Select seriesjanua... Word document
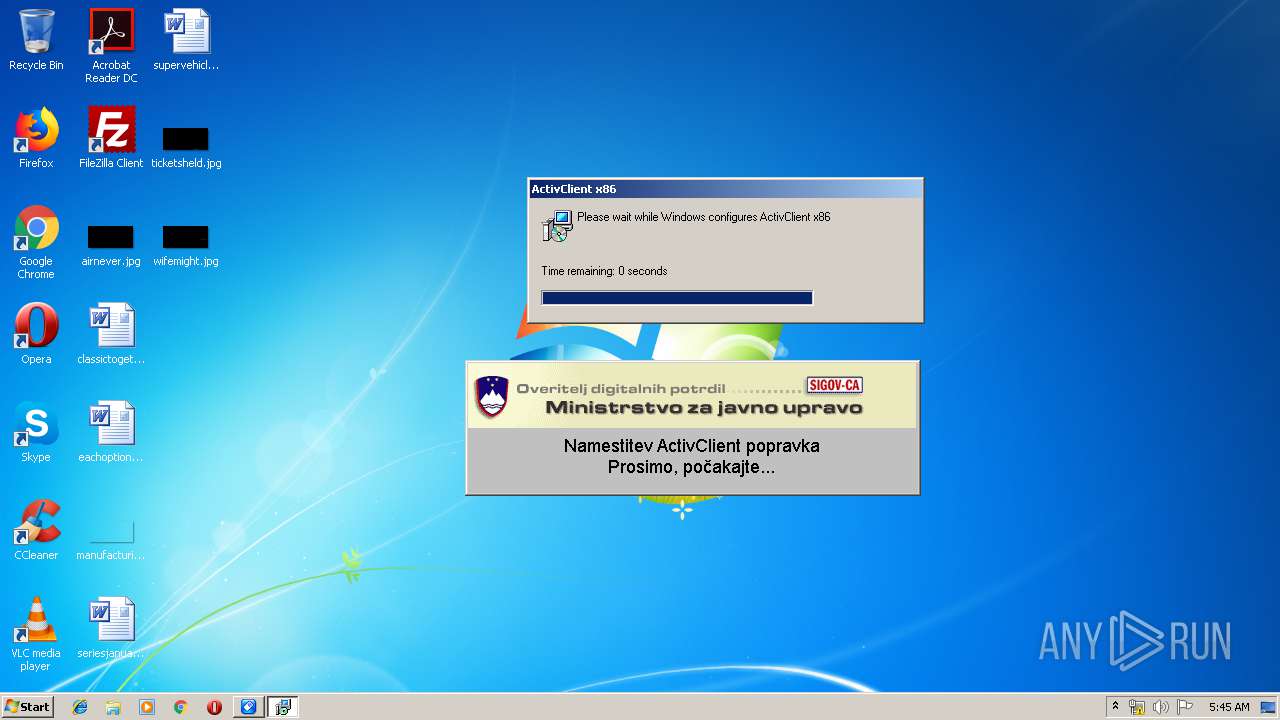 111,628
